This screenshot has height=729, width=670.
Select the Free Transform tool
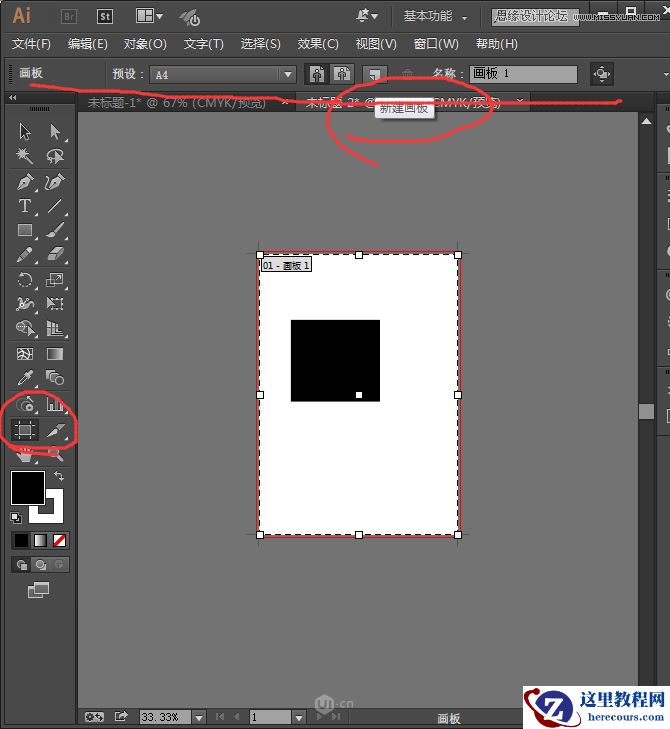coord(55,304)
